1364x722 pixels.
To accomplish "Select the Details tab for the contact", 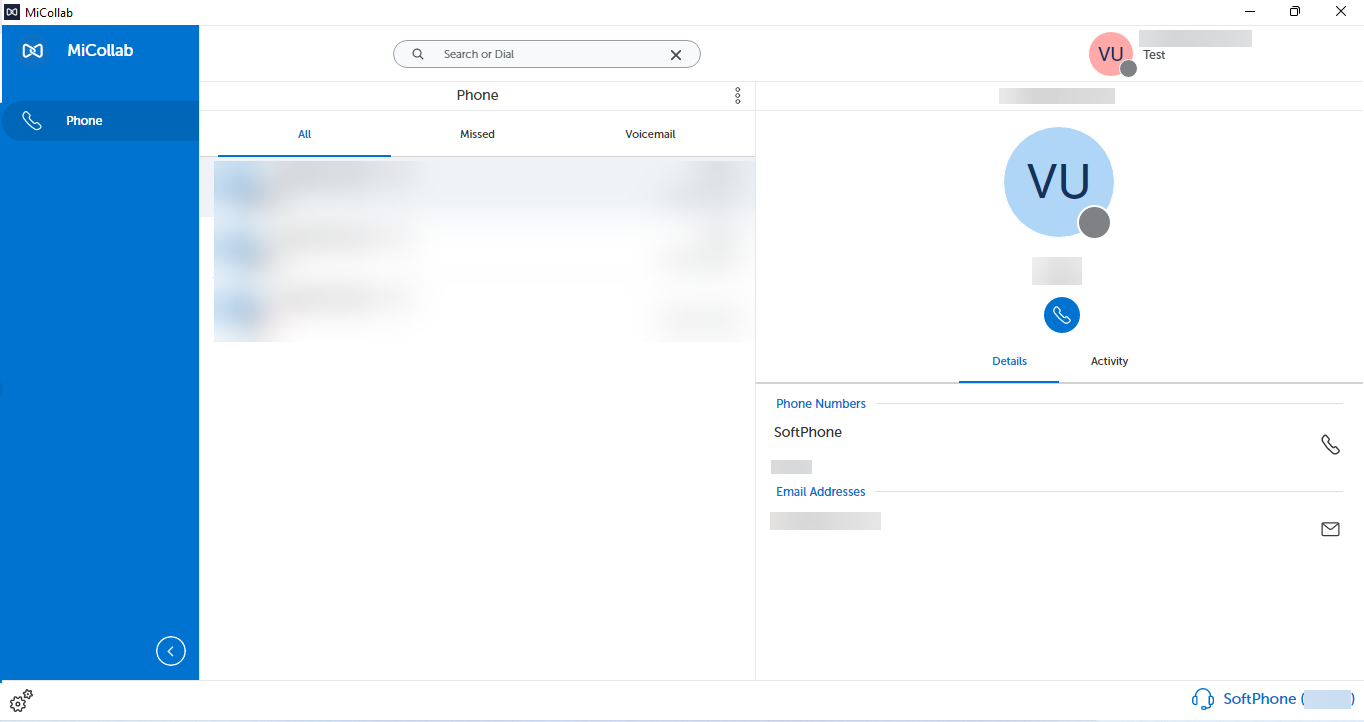I will click(x=1009, y=361).
